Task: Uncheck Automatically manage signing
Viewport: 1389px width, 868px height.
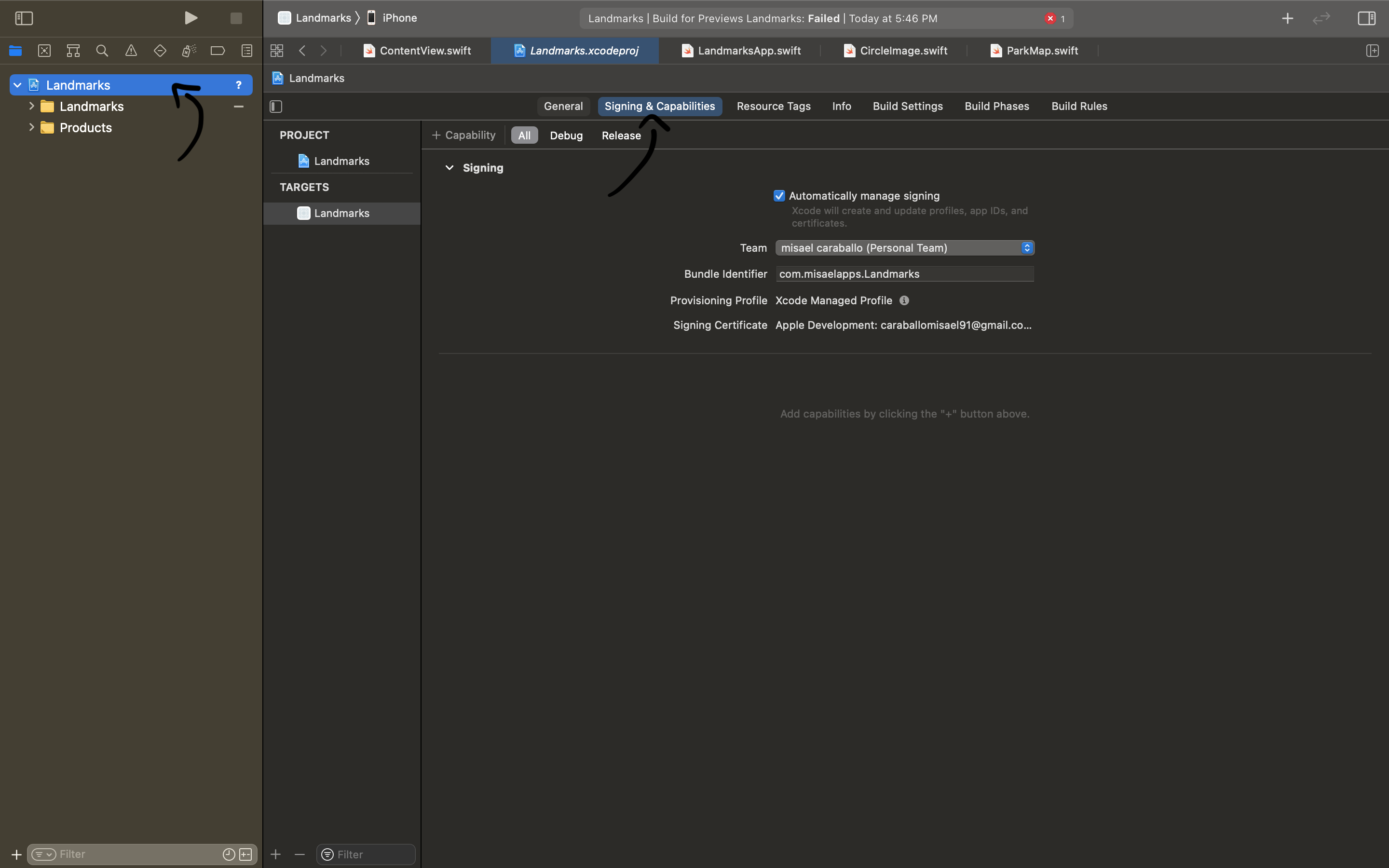Action: [x=779, y=196]
